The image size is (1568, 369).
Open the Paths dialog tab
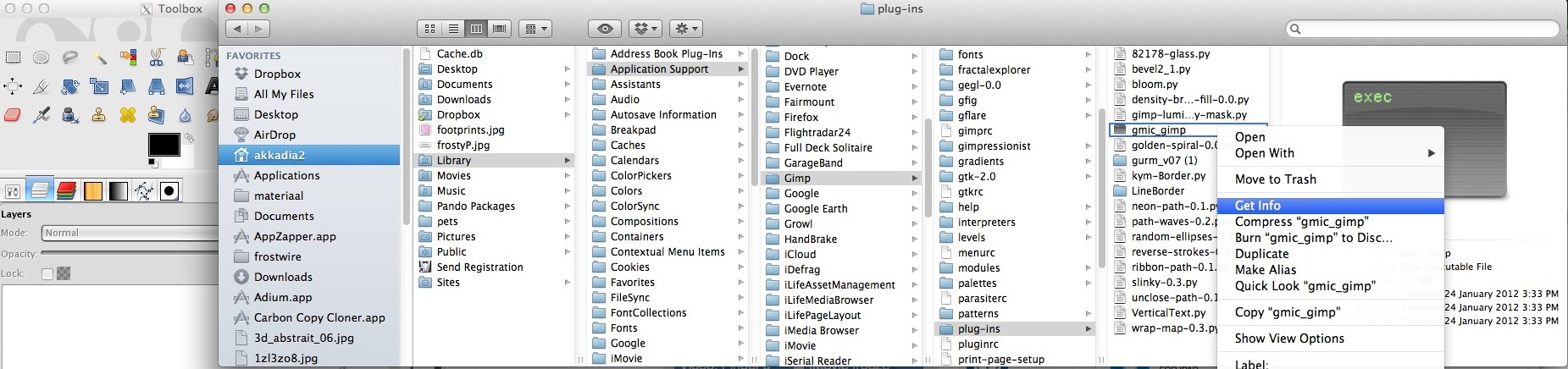(x=143, y=191)
